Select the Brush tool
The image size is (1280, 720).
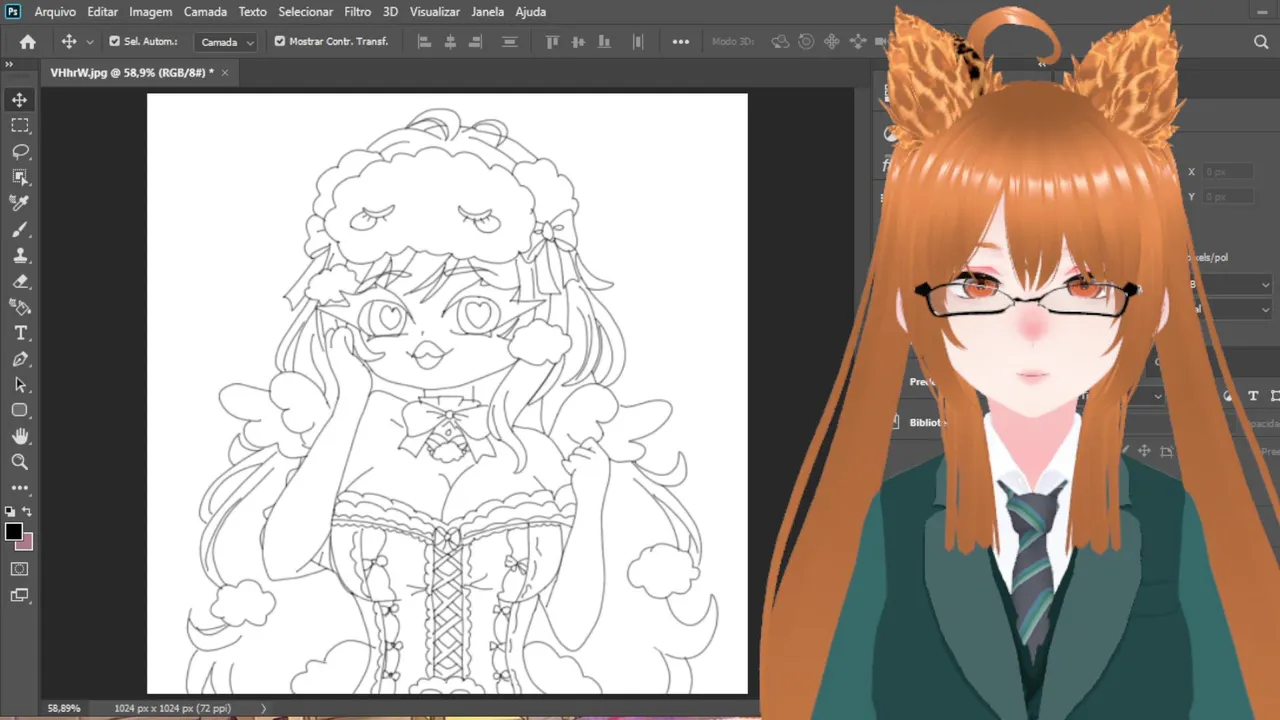(19, 230)
